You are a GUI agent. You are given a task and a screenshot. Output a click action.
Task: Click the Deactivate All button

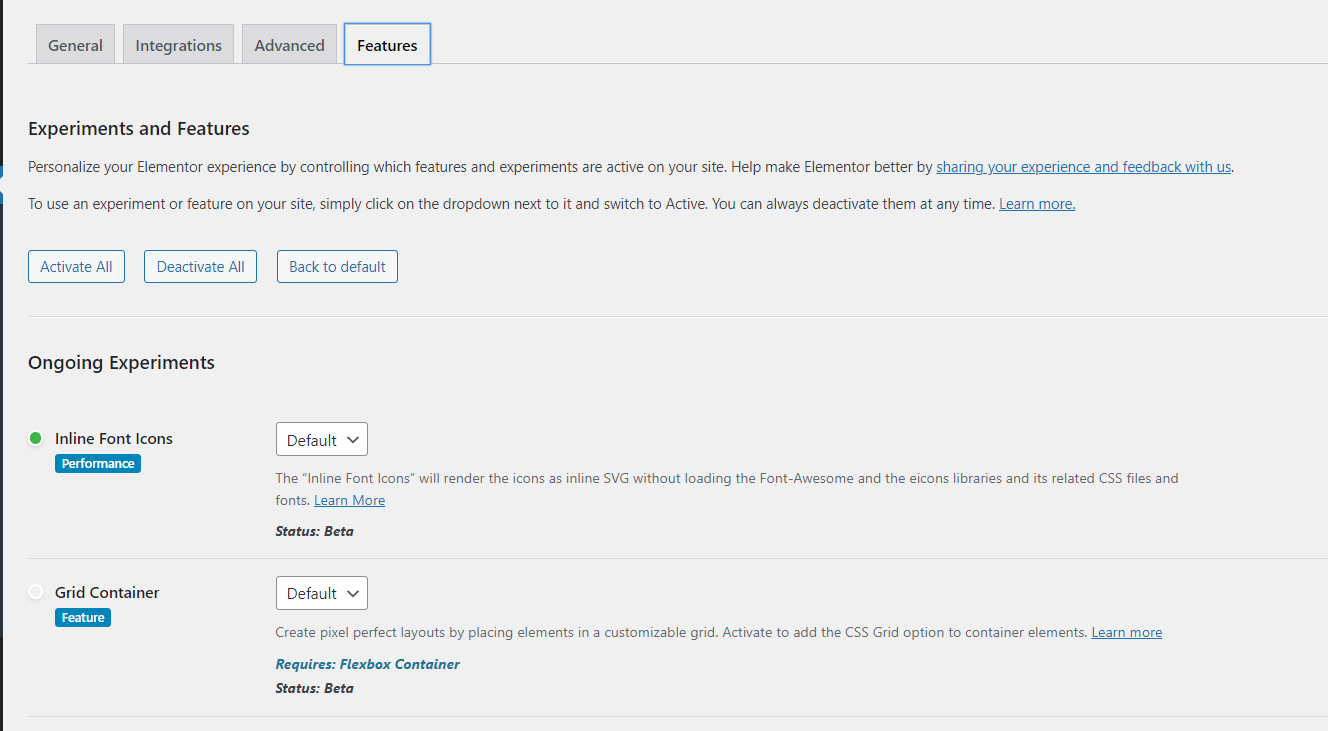point(200,267)
